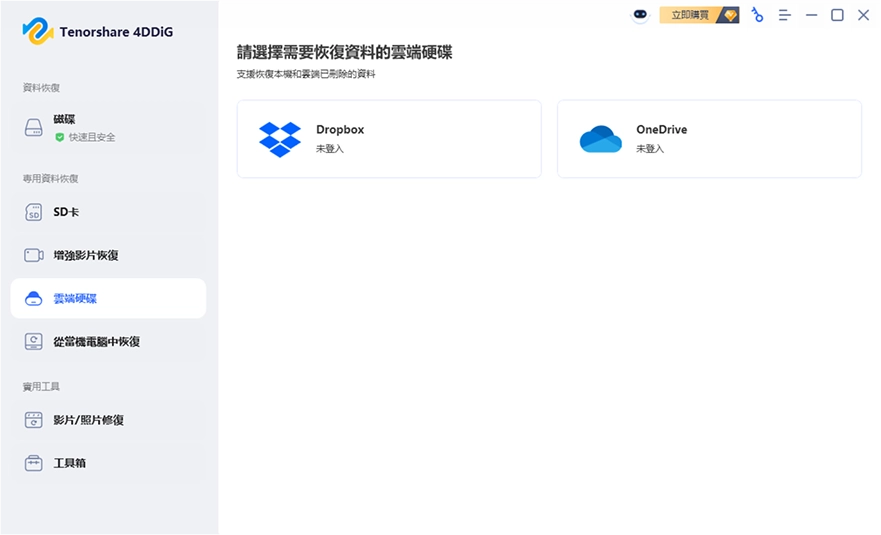Click the Dropbox logo icon
The height and width of the screenshot is (535, 881).
(279, 139)
